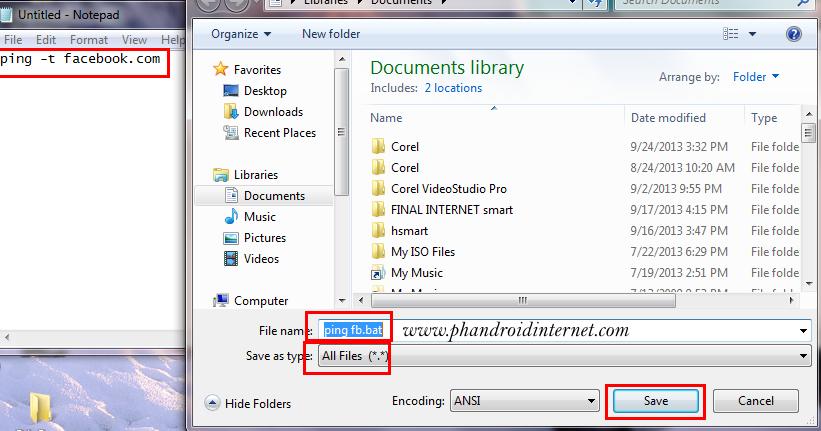Expand the Arrange by Folder dropdown
Image resolution: width=821 pixels, height=431 pixels.
tap(756, 77)
